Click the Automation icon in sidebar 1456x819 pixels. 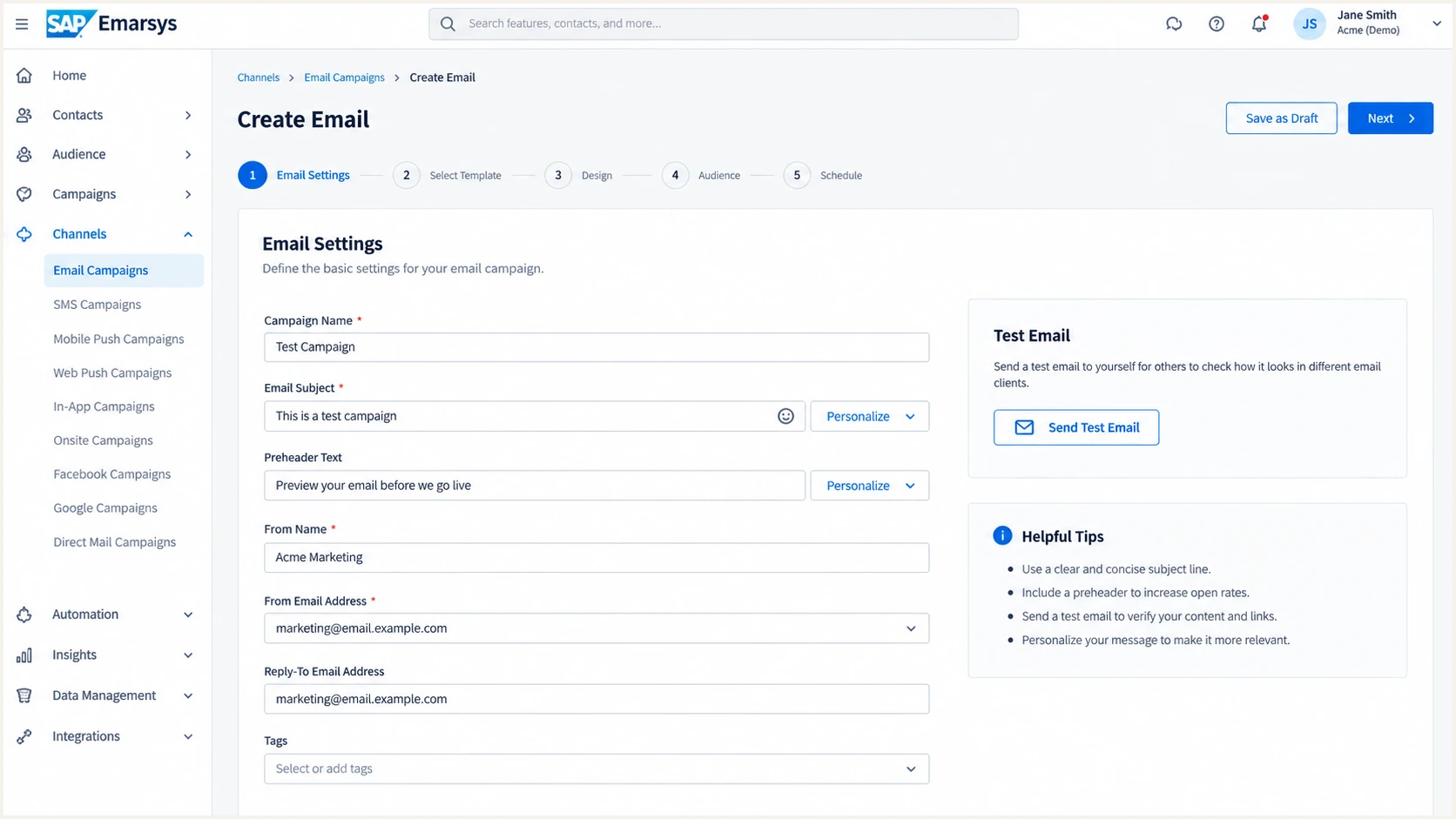24,614
